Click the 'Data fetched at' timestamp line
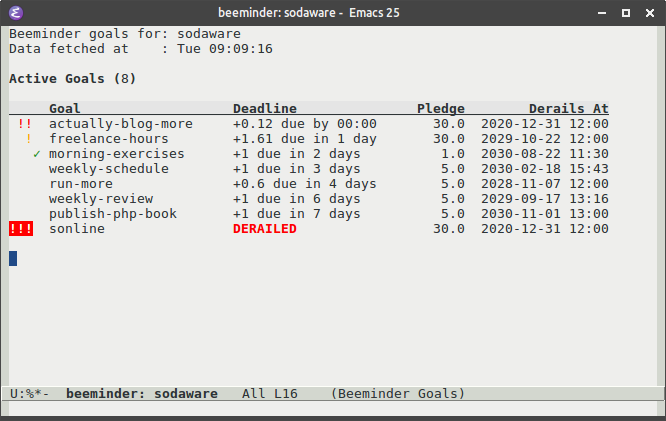Screen dimensions: 666x421 pos(141,49)
